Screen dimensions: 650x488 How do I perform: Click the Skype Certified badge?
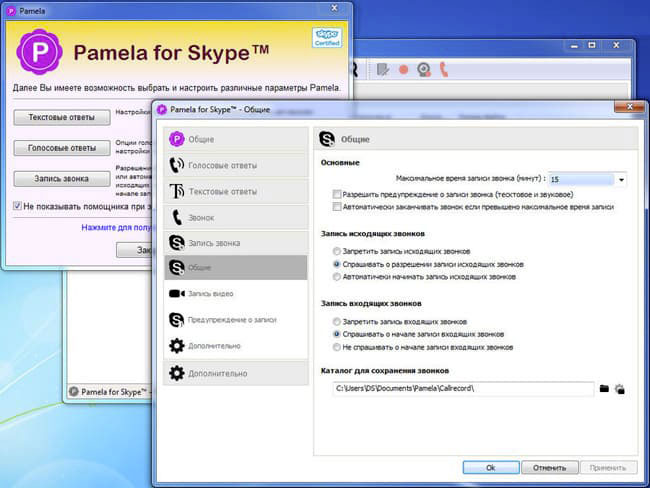(x=327, y=37)
